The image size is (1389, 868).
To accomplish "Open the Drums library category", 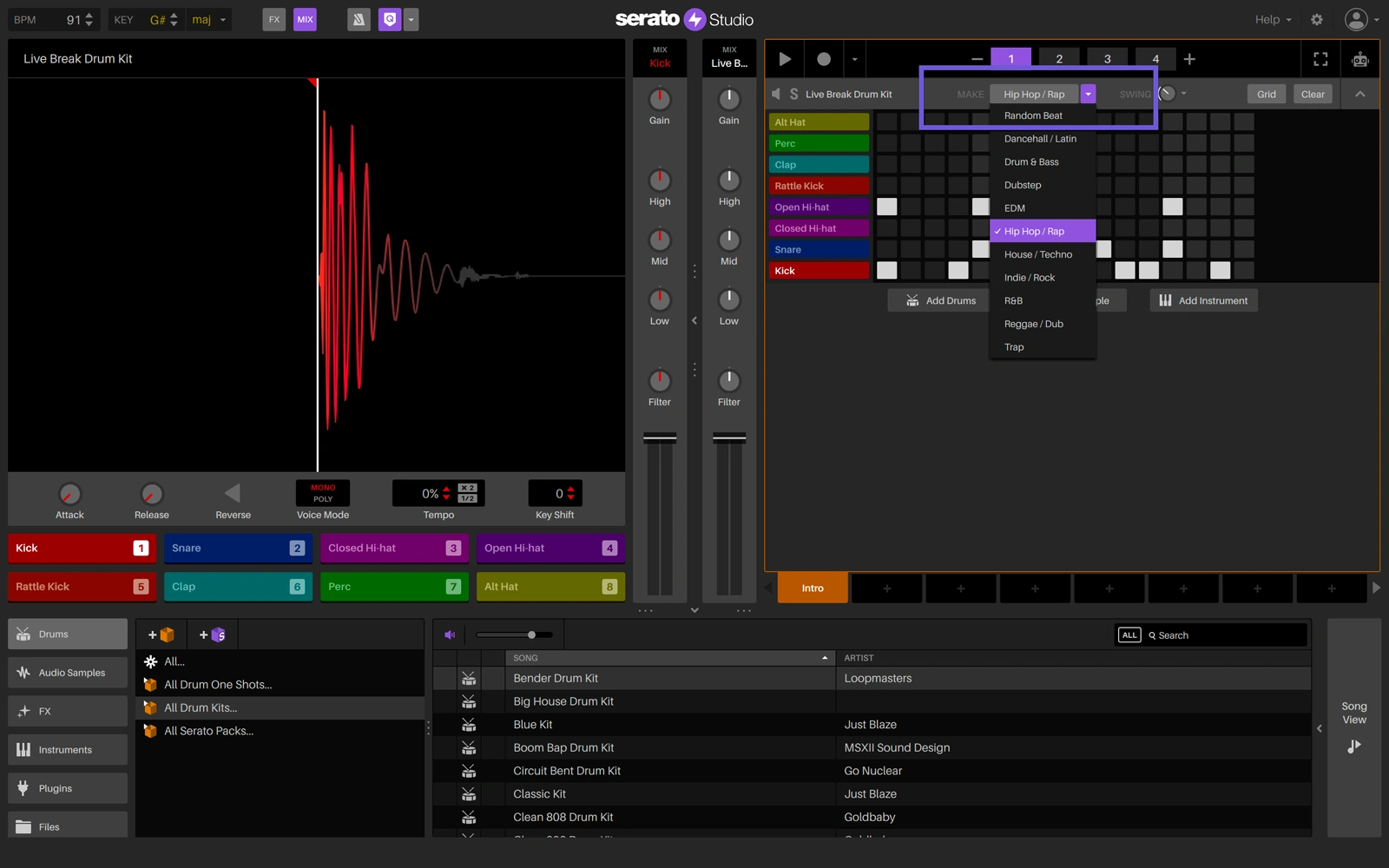I will [x=68, y=635].
